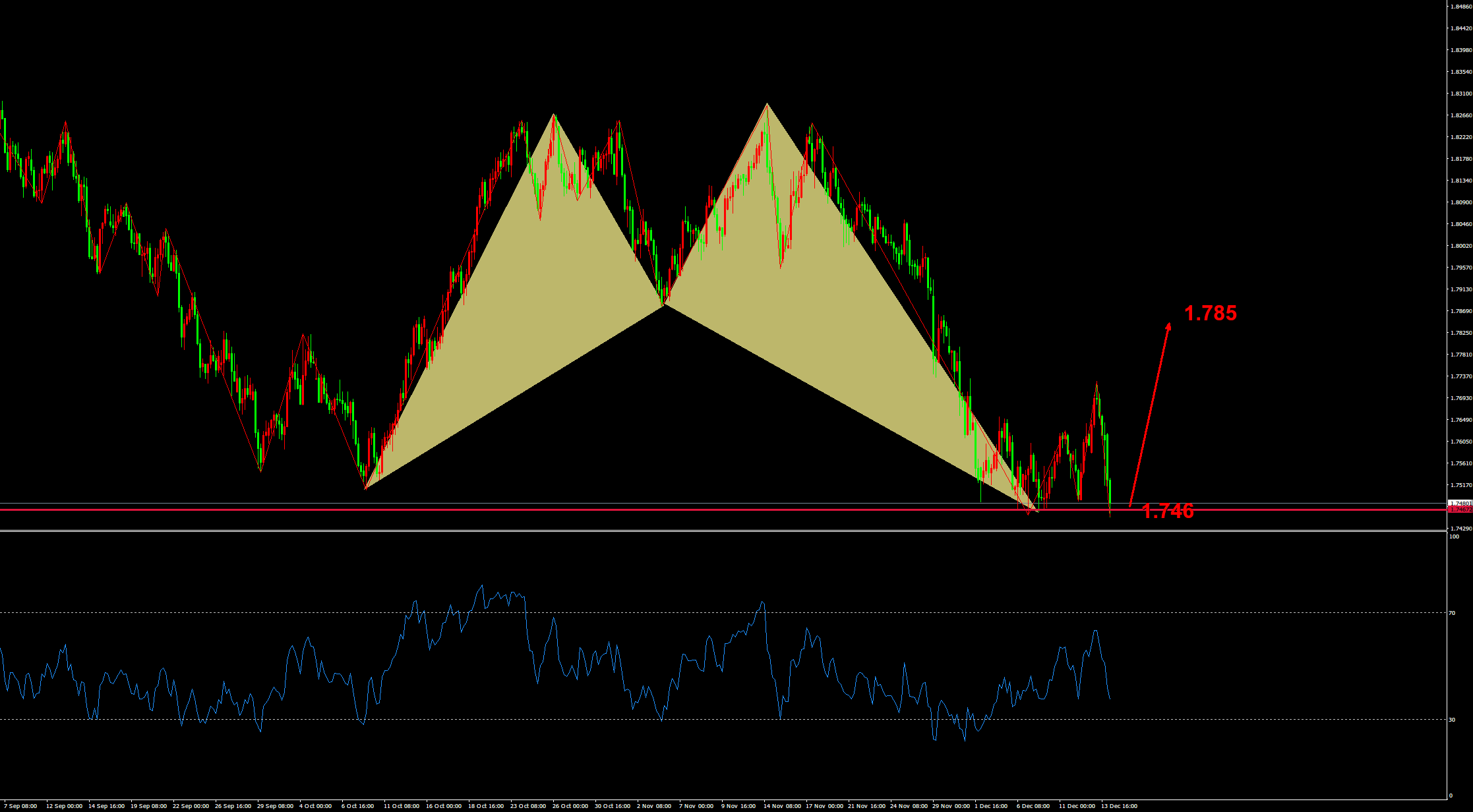
Task: Click the 2 Nov 08:00 time axis label
Action: click(x=654, y=806)
